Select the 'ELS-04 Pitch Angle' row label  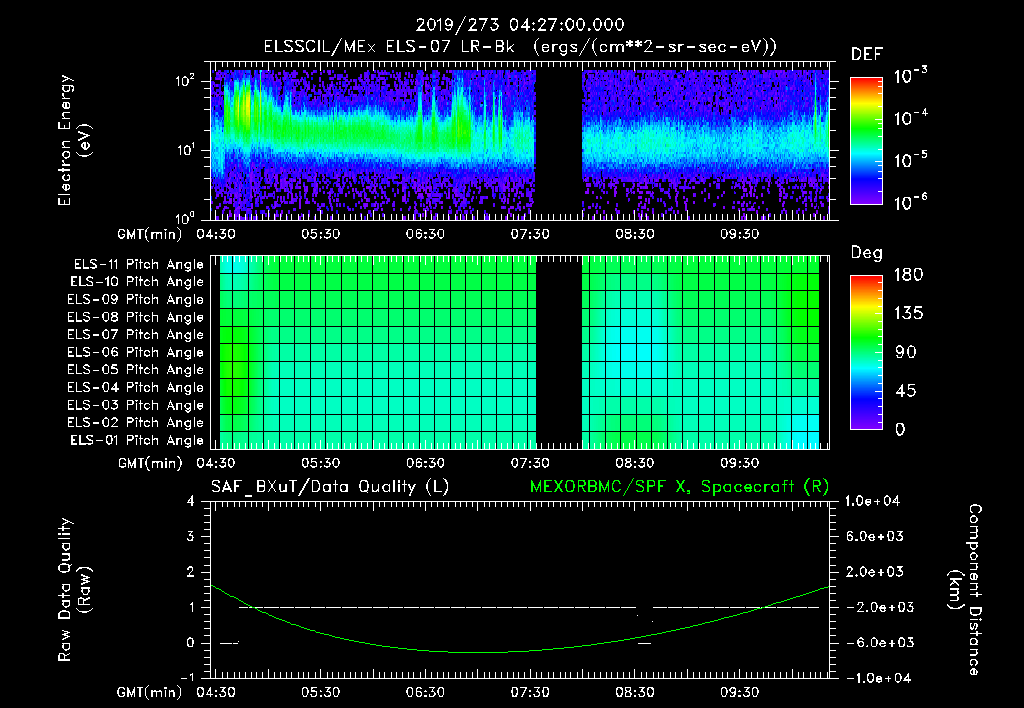[x=135, y=387]
